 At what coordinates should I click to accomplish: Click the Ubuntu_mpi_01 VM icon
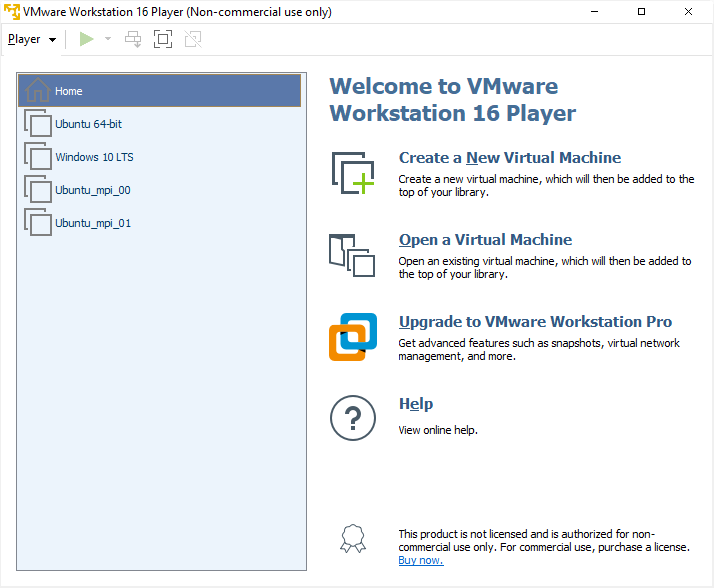click(38, 222)
